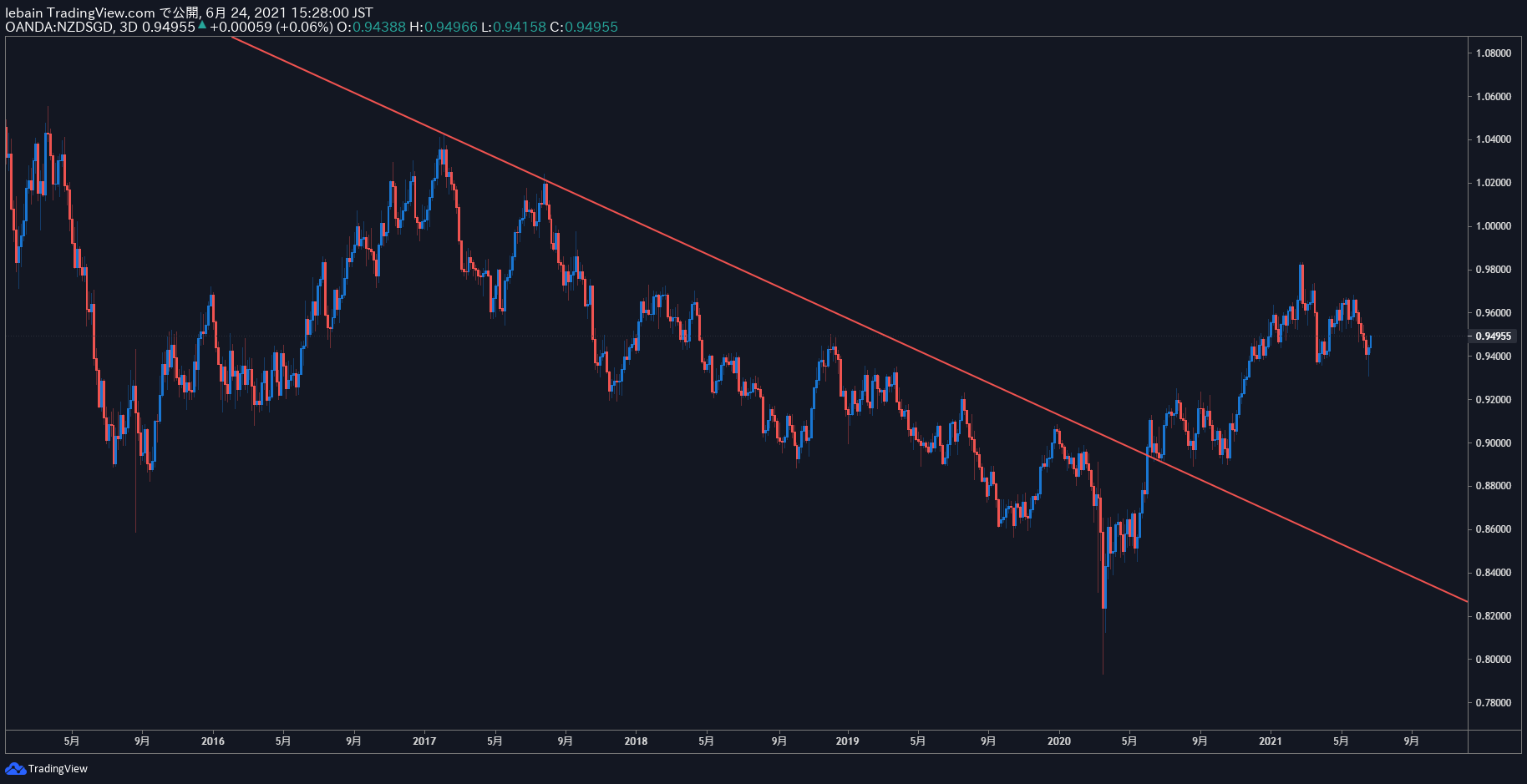
Task: Click the 1.08000 price axis label
Action: 1493,53
